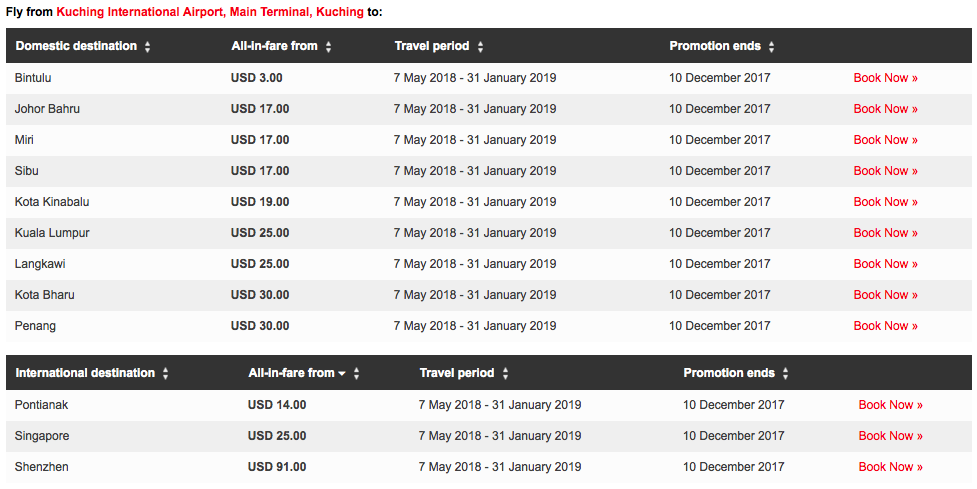Book Now for Shenzhen flight
977x489 pixels.
click(x=890, y=467)
